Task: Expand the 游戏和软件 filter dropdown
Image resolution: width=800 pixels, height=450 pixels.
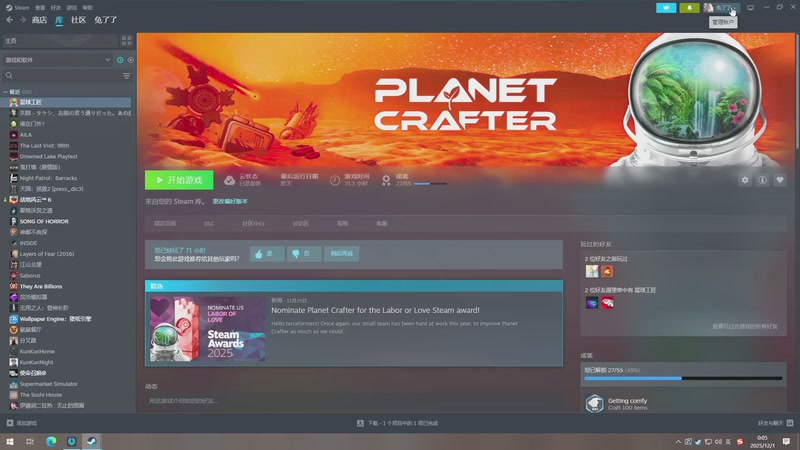Action: point(56,60)
